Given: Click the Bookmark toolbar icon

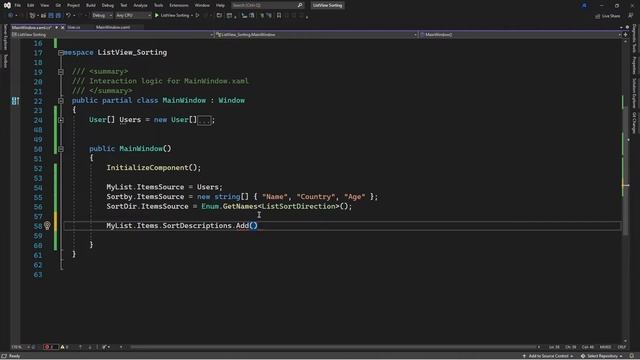Looking at the screenshot, I should [279, 16].
